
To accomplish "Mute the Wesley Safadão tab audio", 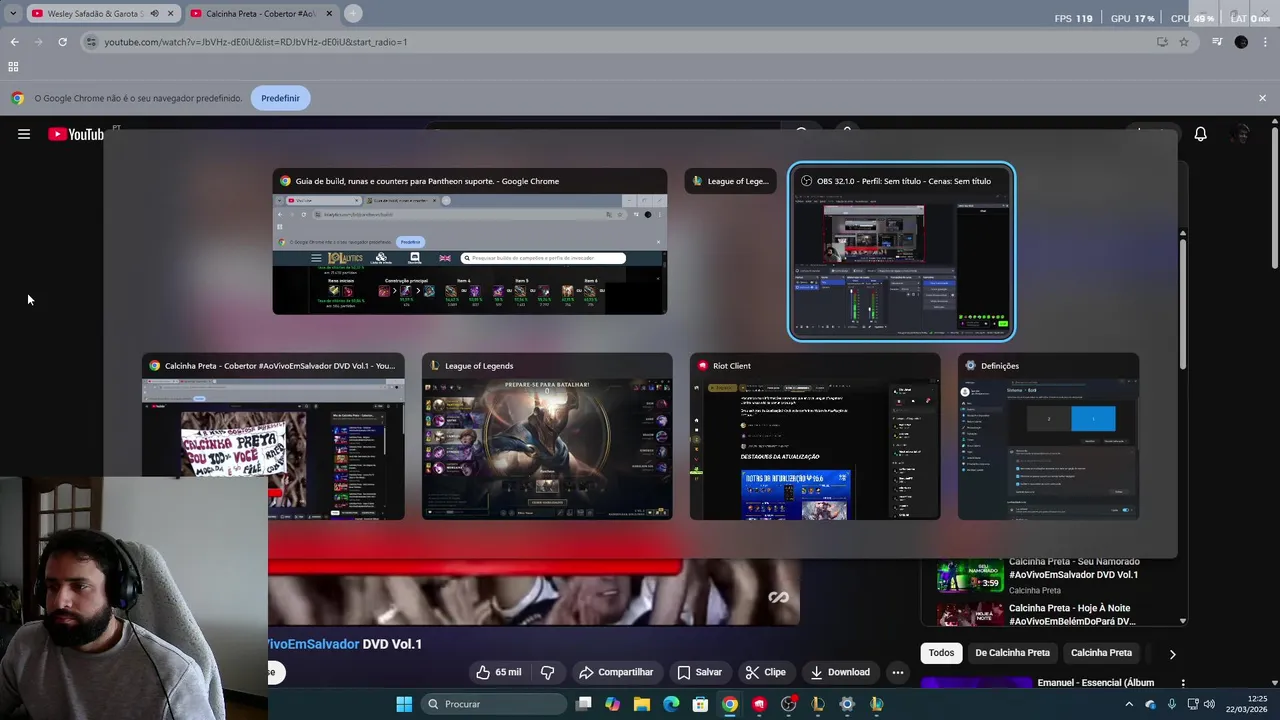I will (x=154, y=14).
